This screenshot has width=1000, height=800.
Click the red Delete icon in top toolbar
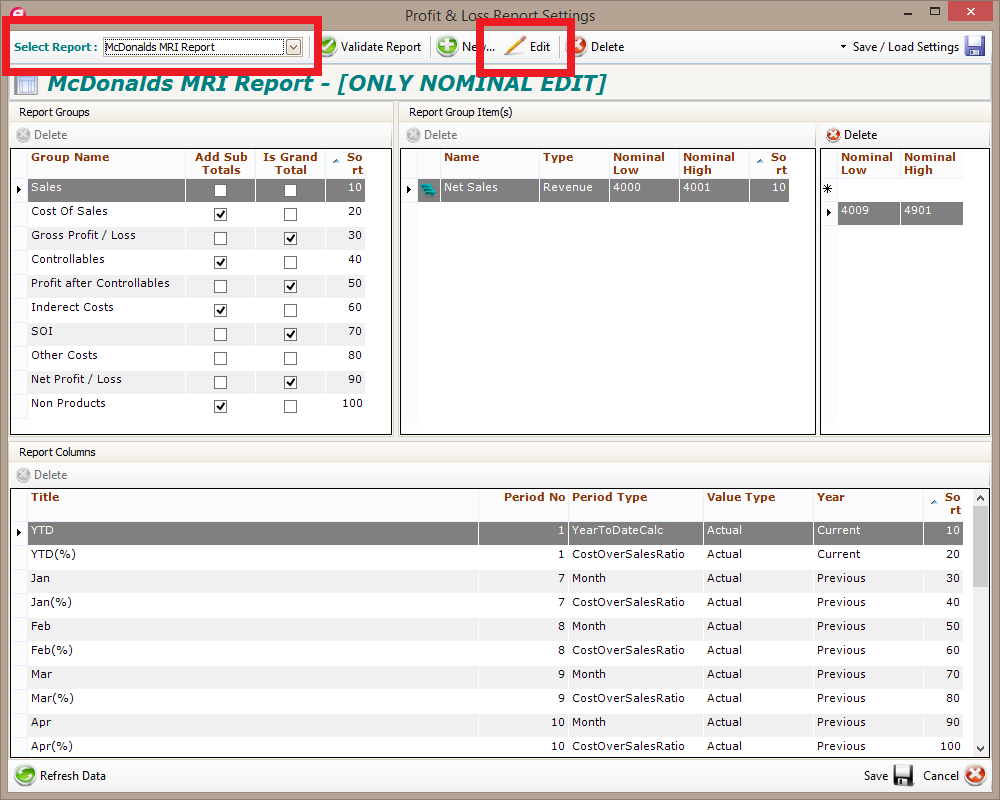tap(578, 47)
